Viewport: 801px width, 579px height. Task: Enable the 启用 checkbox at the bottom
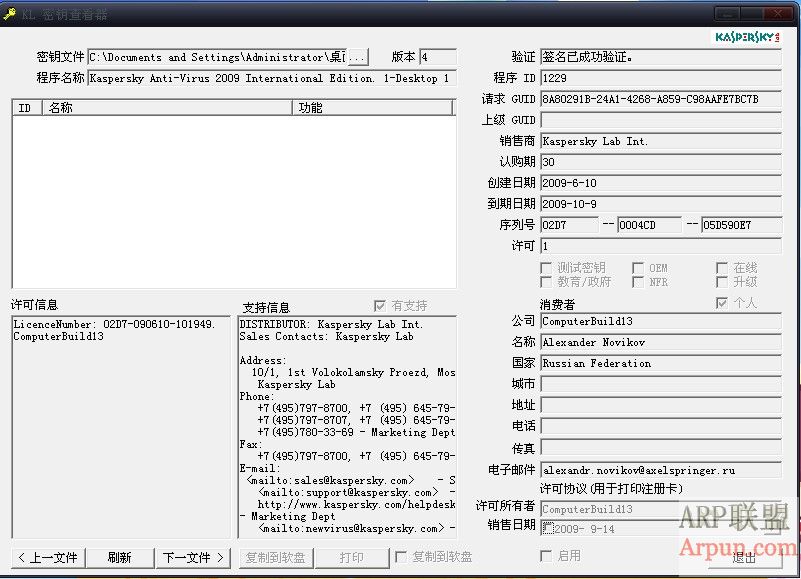[546, 557]
